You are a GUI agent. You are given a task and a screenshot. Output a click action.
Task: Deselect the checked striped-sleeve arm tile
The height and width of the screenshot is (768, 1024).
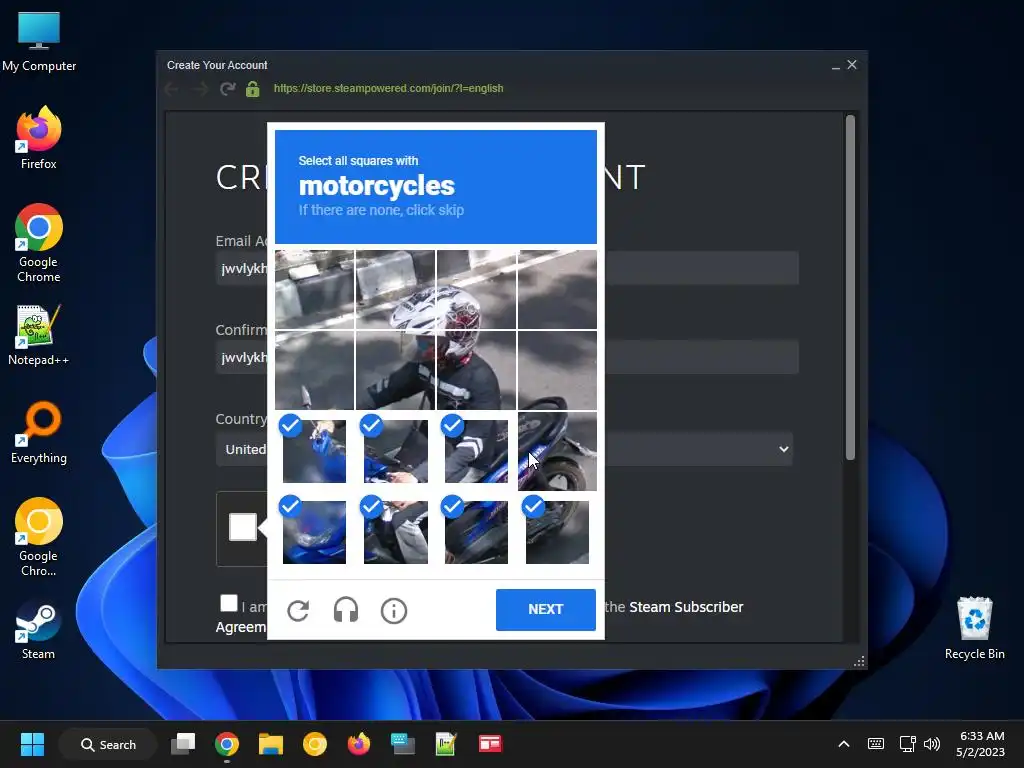476,451
